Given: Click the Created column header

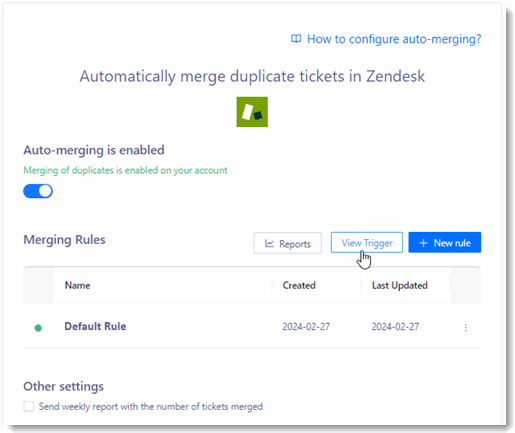Looking at the screenshot, I should tap(299, 285).
